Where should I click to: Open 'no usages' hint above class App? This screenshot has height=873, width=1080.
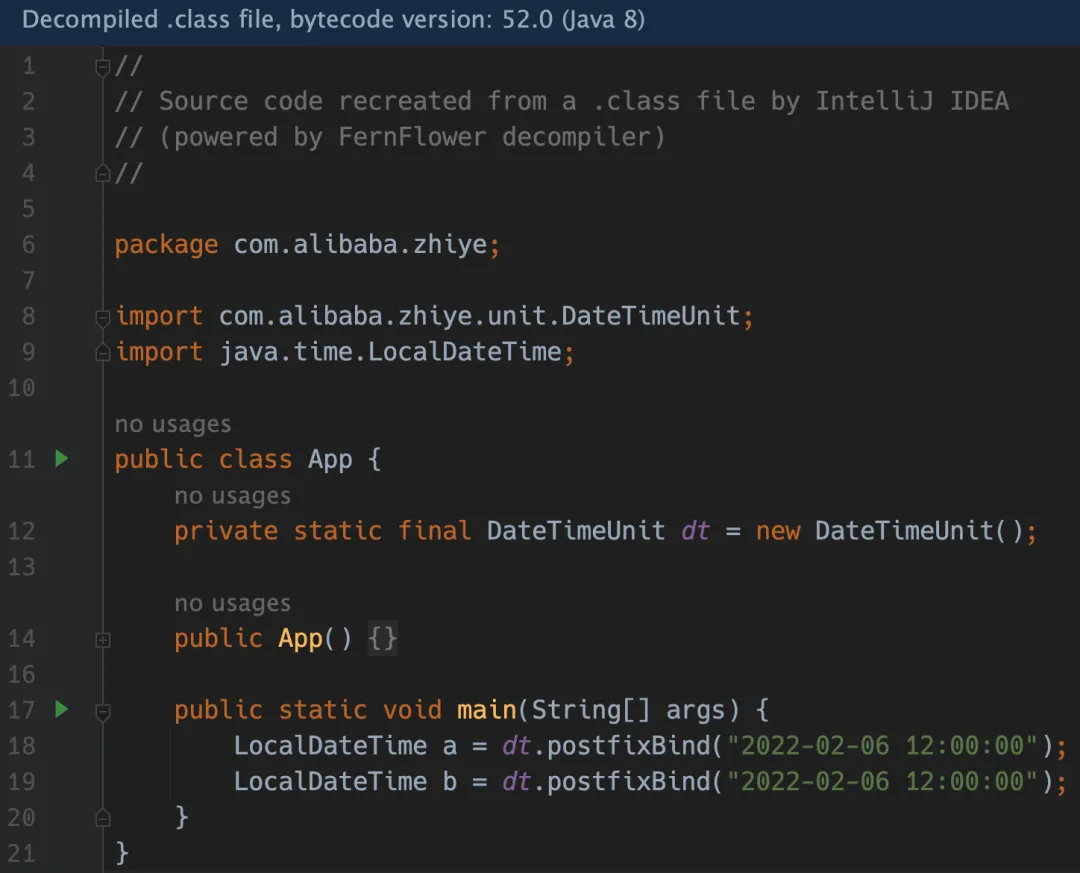tap(173, 424)
